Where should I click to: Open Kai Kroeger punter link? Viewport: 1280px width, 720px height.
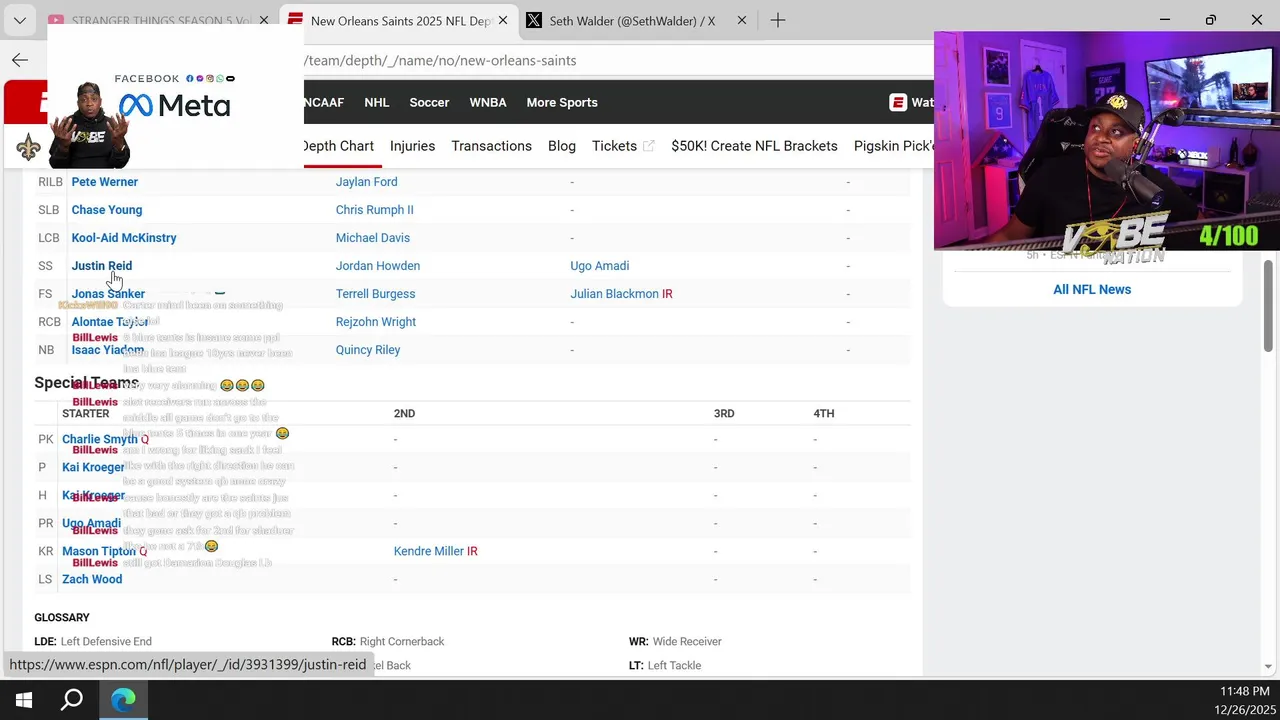pos(93,467)
